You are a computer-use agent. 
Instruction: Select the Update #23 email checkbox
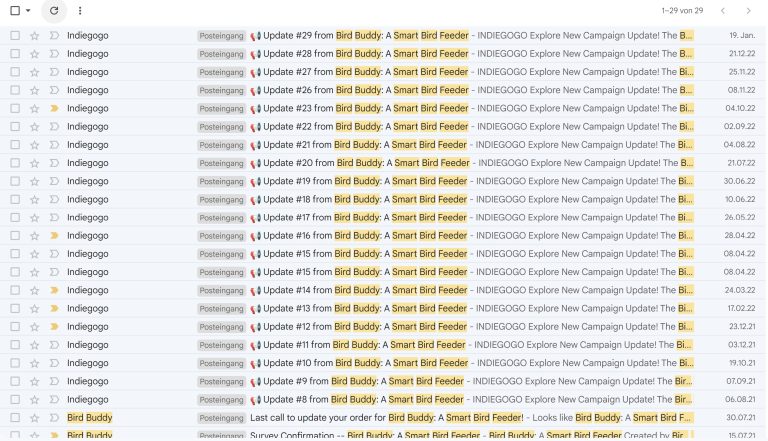[x=15, y=108]
